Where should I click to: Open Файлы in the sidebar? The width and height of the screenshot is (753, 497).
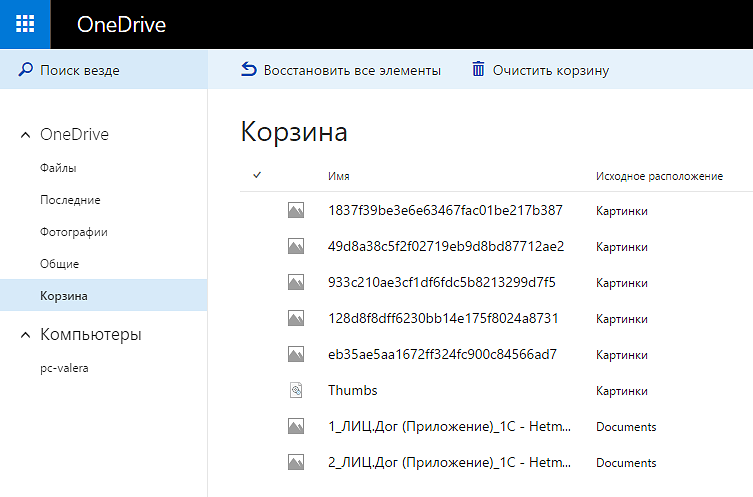pos(58,168)
